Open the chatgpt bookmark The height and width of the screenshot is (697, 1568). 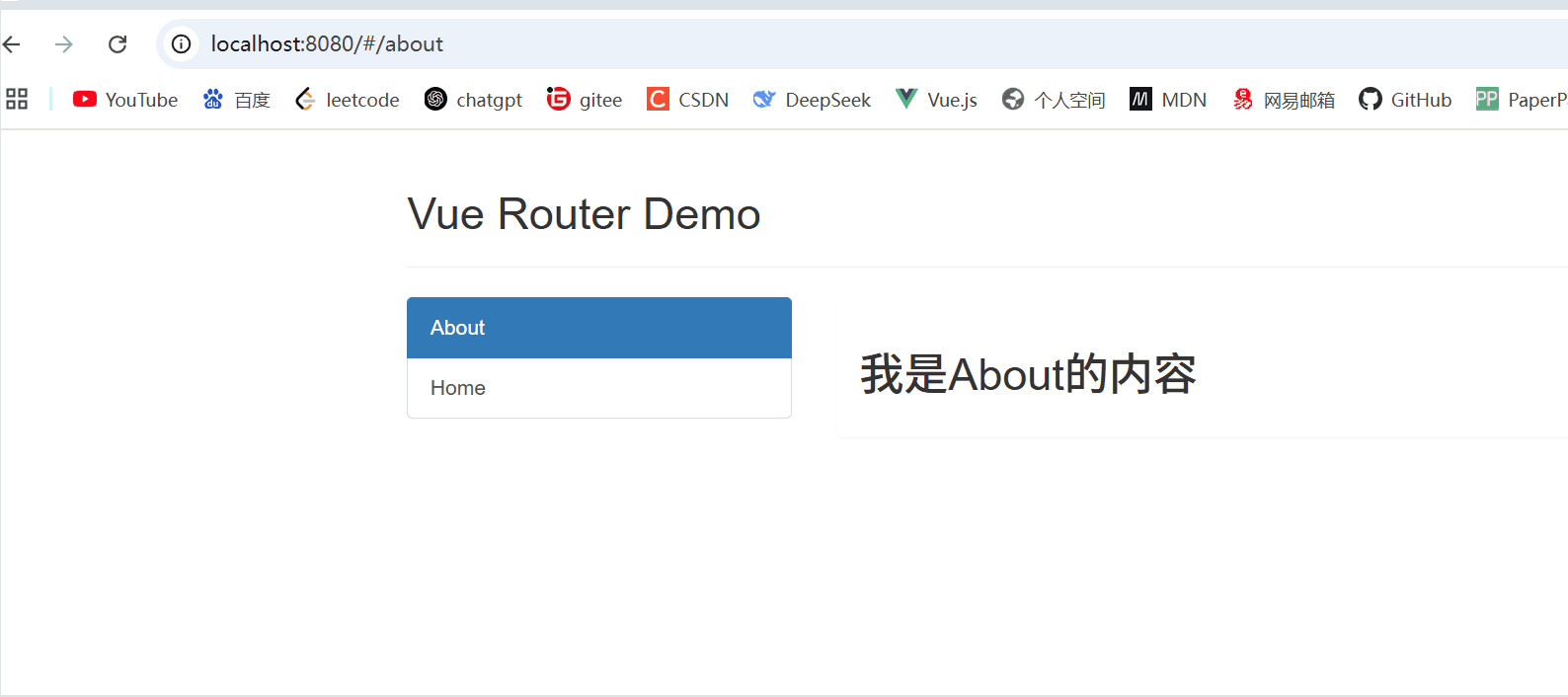point(473,100)
